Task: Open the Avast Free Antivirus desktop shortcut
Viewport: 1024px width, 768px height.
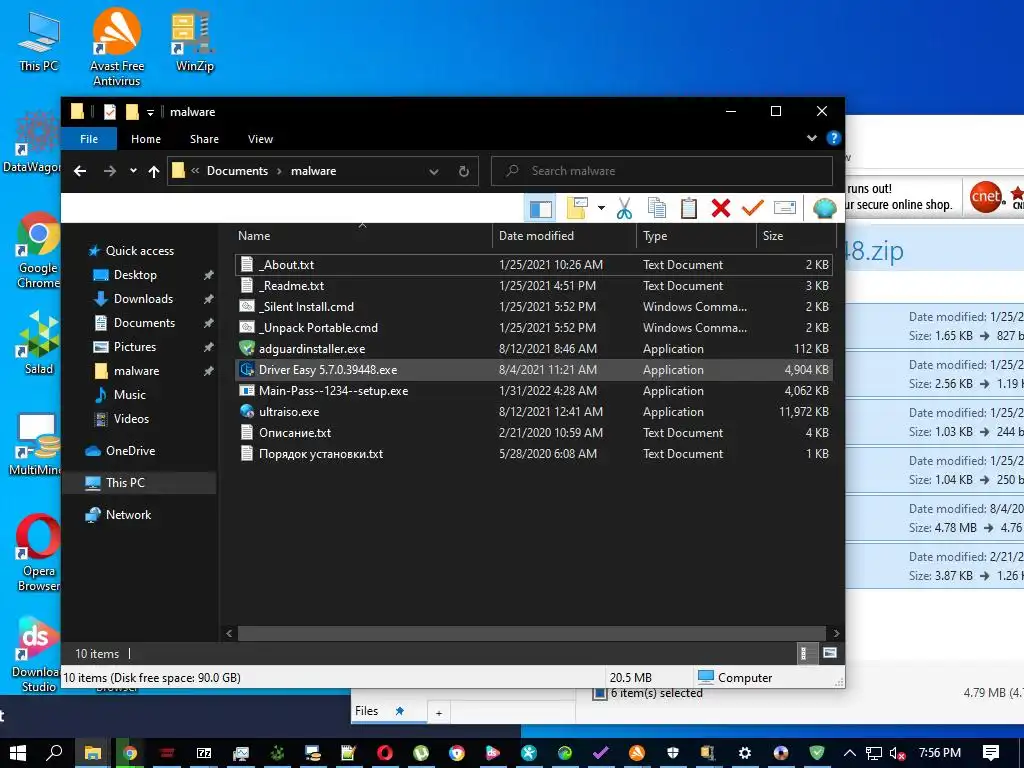Action: pos(117,47)
